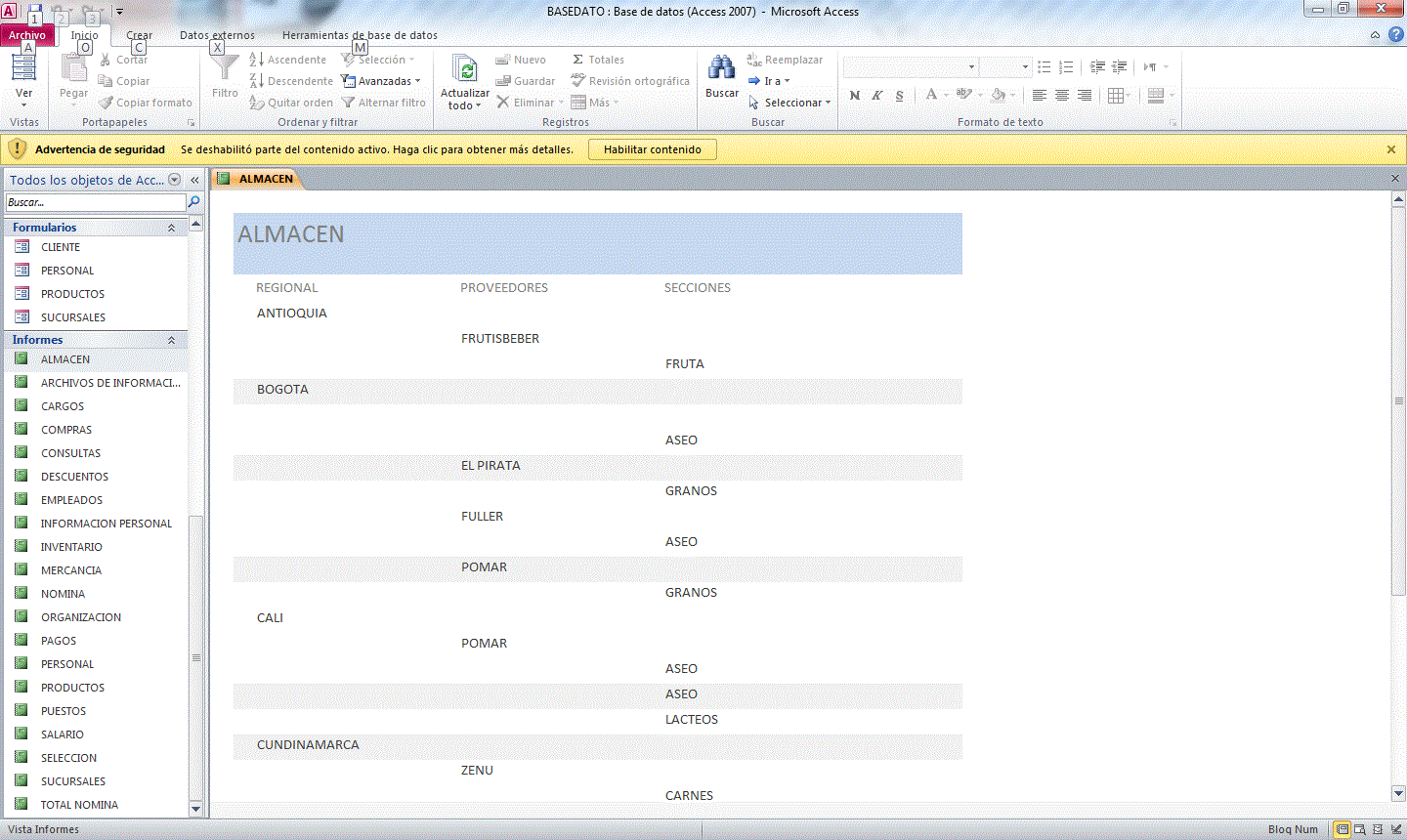Open the background color fill swatch
Image resolution: width=1407 pixels, height=840 pixels.
pos(999,95)
